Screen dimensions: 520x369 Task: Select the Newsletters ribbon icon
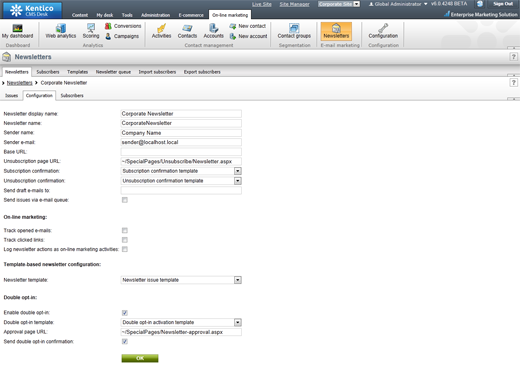click(x=336, y=31)
